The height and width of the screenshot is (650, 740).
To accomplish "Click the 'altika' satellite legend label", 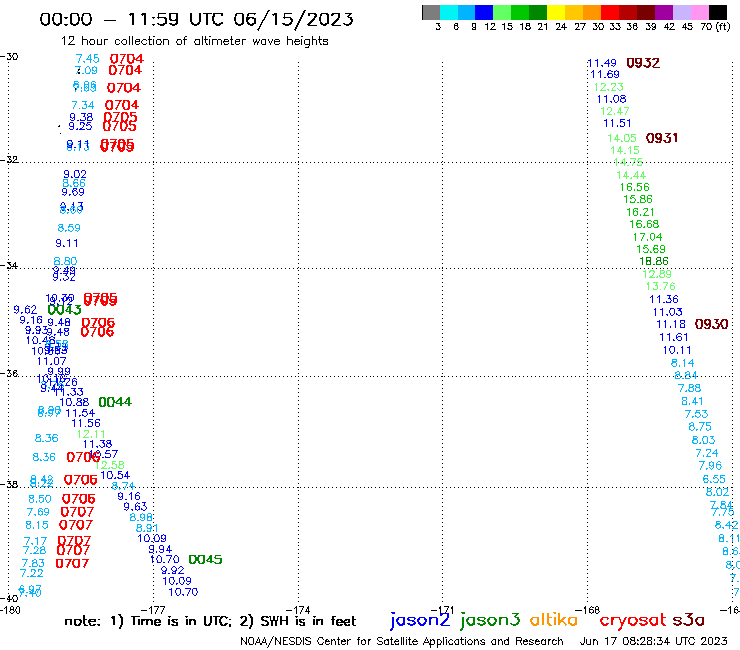I will click(553, 620).
